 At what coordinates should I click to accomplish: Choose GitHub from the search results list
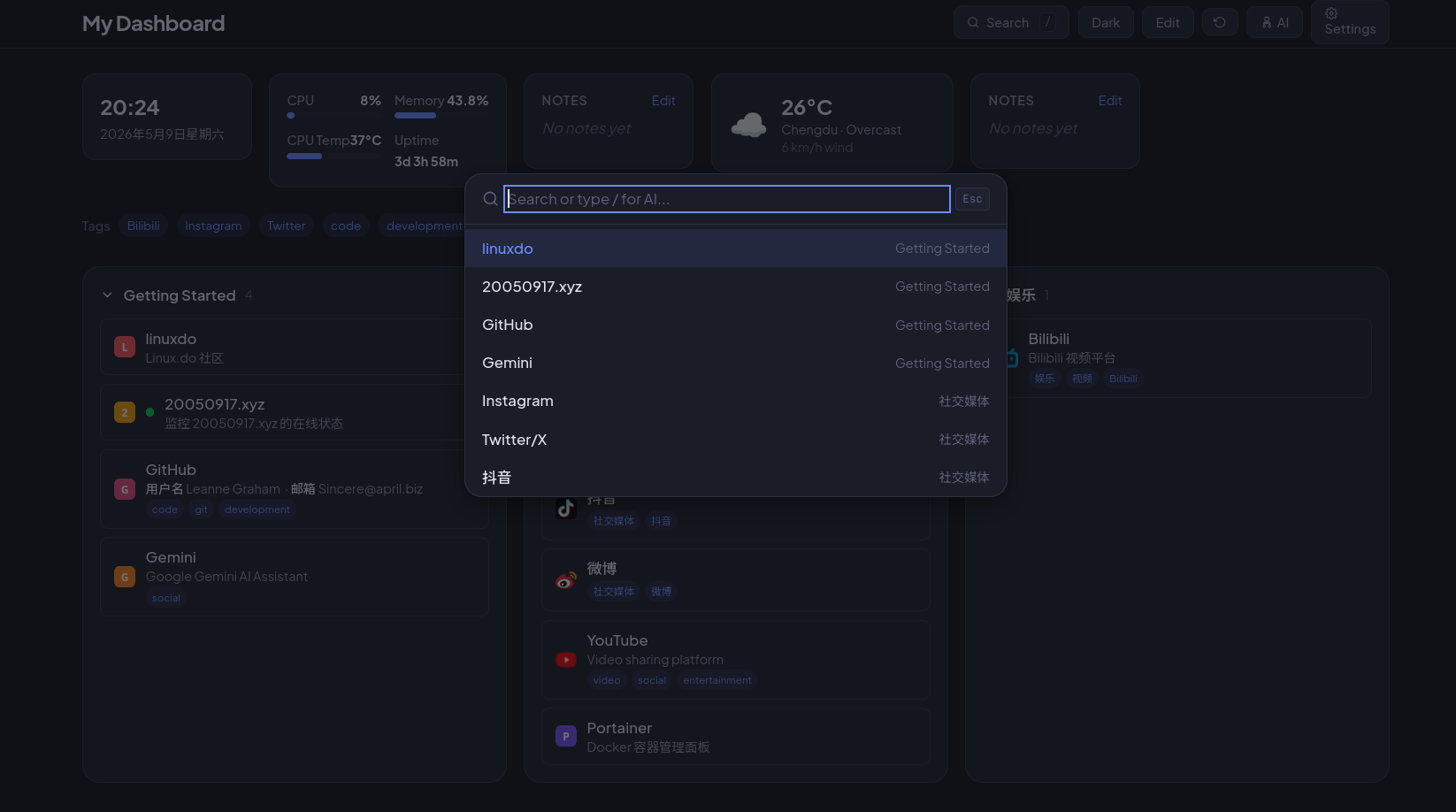point(736,325)
